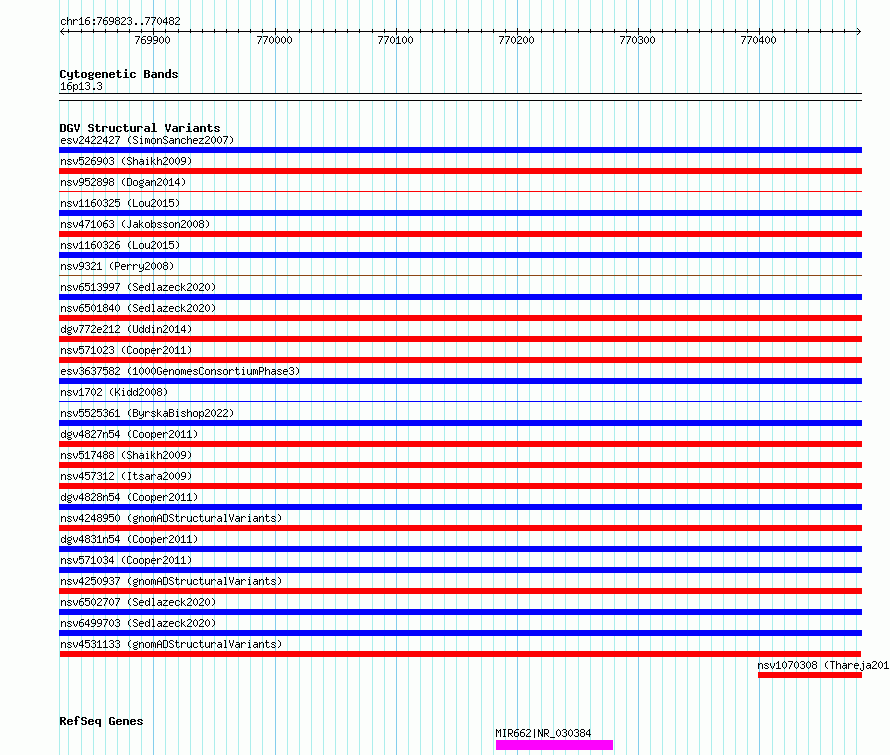
Task: Click nsv4531133 (gnomADStructuralVariants) label
Action: [x=171, y=644]
